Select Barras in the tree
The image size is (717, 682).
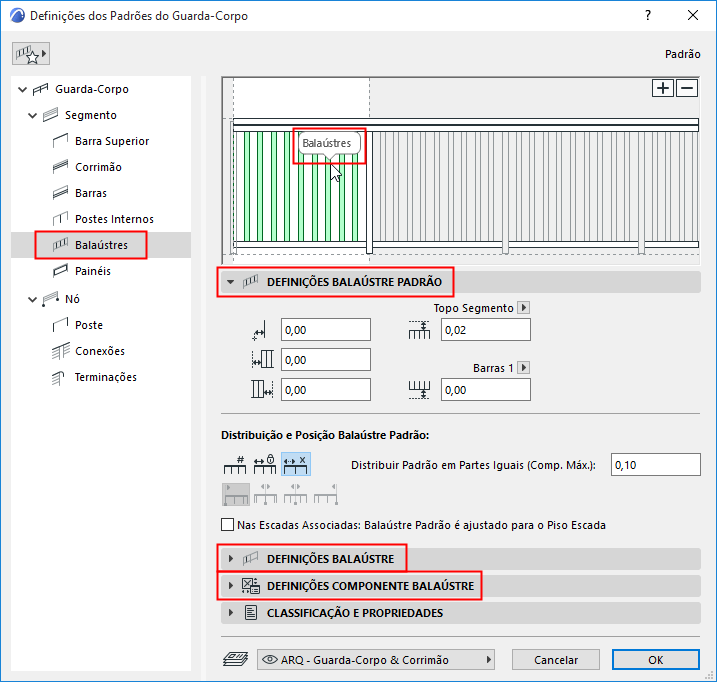click(91, 193)
